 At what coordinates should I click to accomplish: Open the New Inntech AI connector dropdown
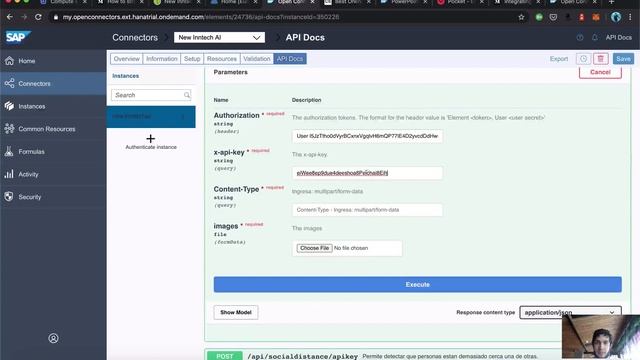coord(219,38)
